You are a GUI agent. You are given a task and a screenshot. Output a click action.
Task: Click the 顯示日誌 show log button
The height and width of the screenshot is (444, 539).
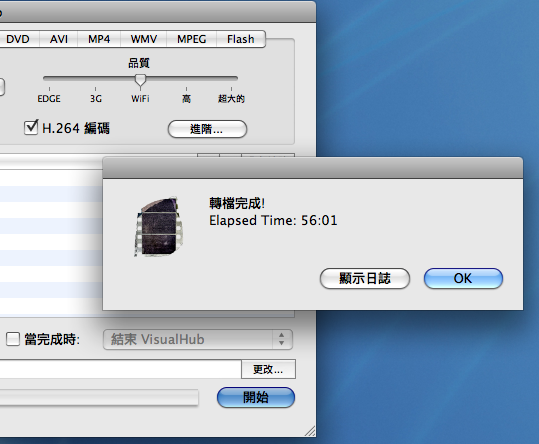365,278
